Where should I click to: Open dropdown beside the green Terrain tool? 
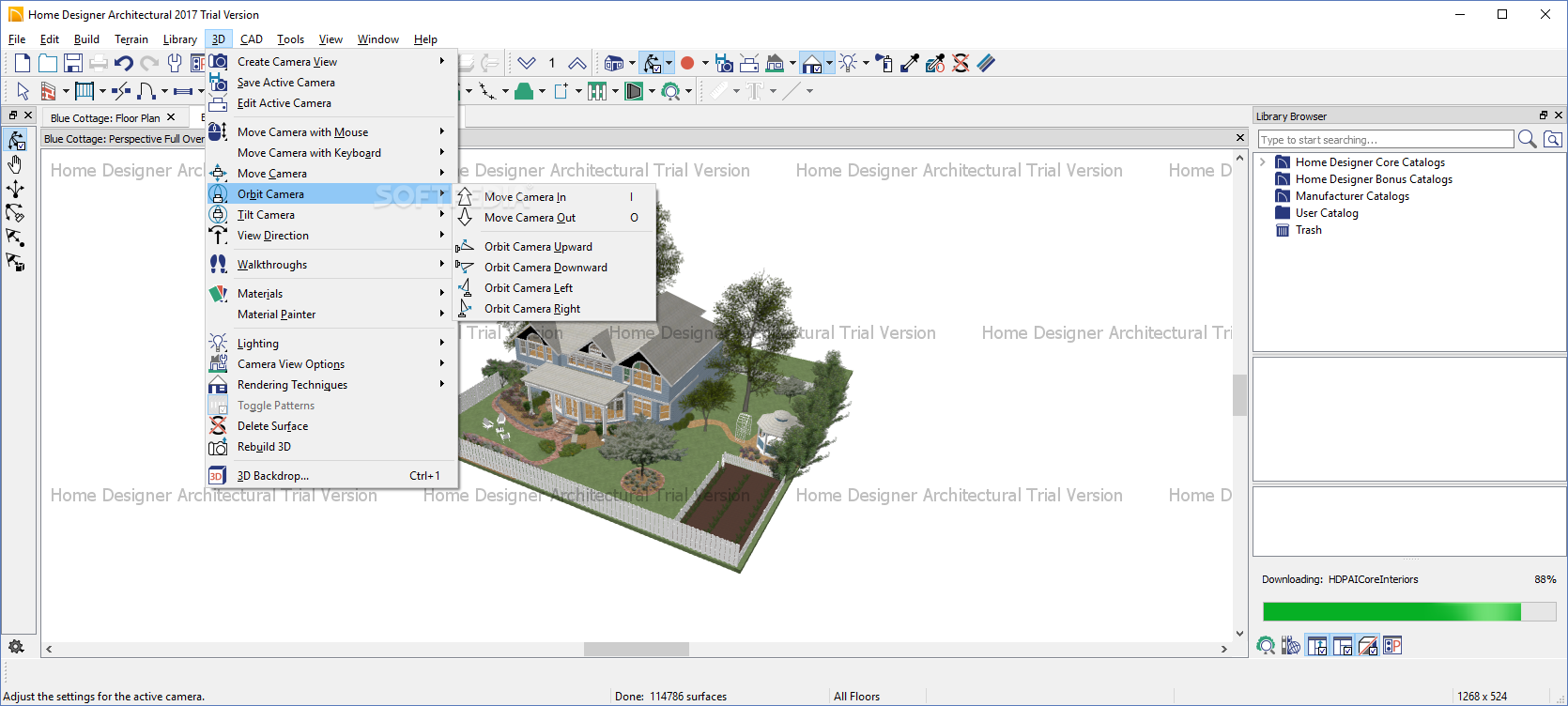click(x=542, y=91)
